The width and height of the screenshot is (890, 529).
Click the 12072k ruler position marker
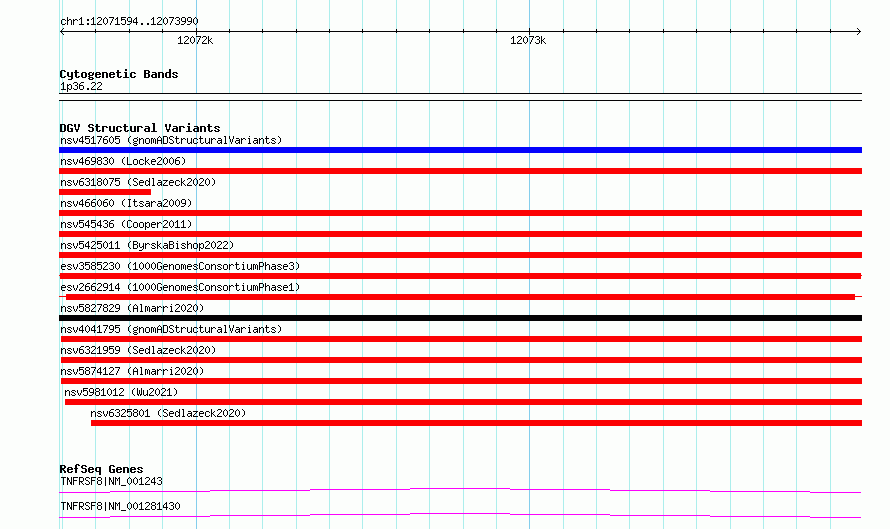click(195, 40)
